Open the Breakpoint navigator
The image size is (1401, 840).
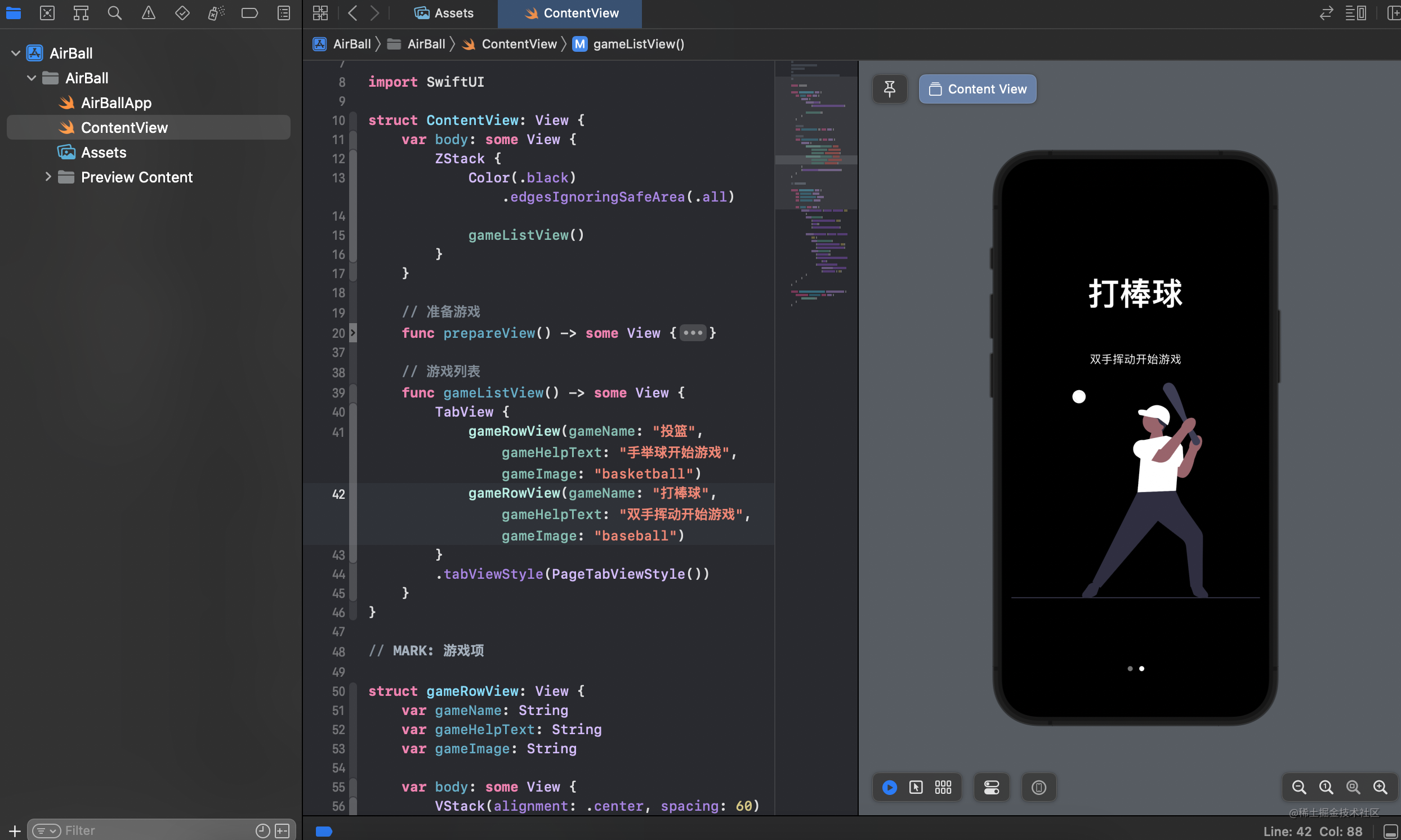pyautogui.click(x=249, y=12)
